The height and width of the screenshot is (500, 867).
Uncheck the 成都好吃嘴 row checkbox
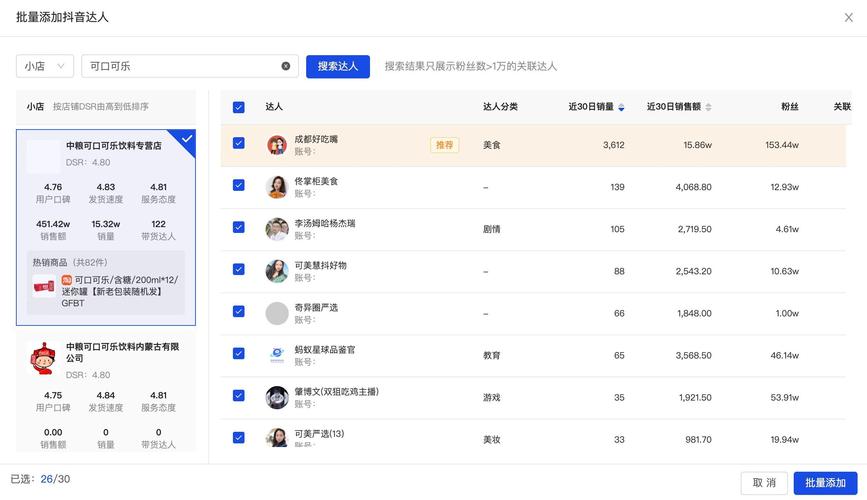pyautogui.click(x=238, y=143)
